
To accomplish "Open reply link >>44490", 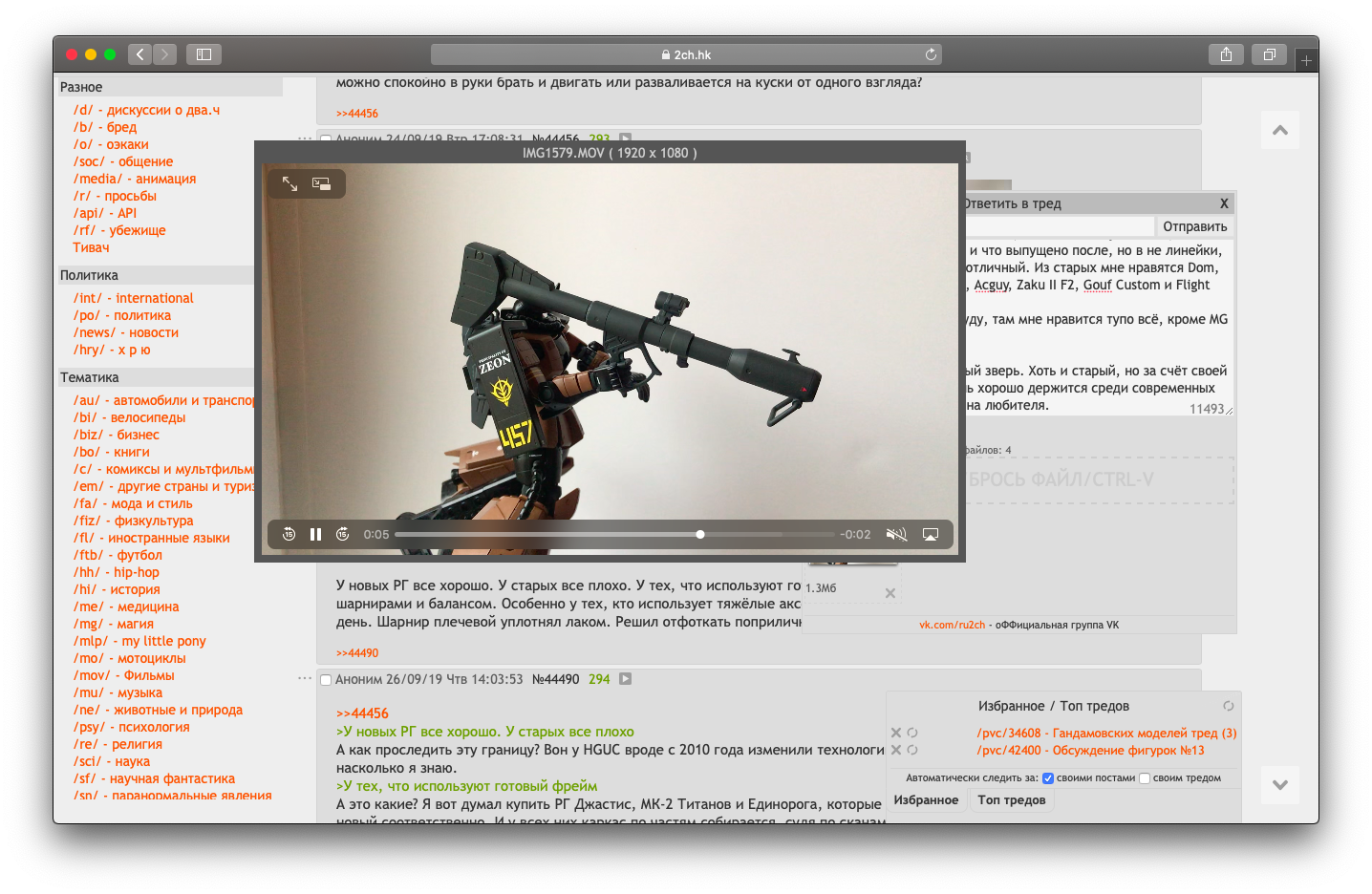I will point(357,653).
